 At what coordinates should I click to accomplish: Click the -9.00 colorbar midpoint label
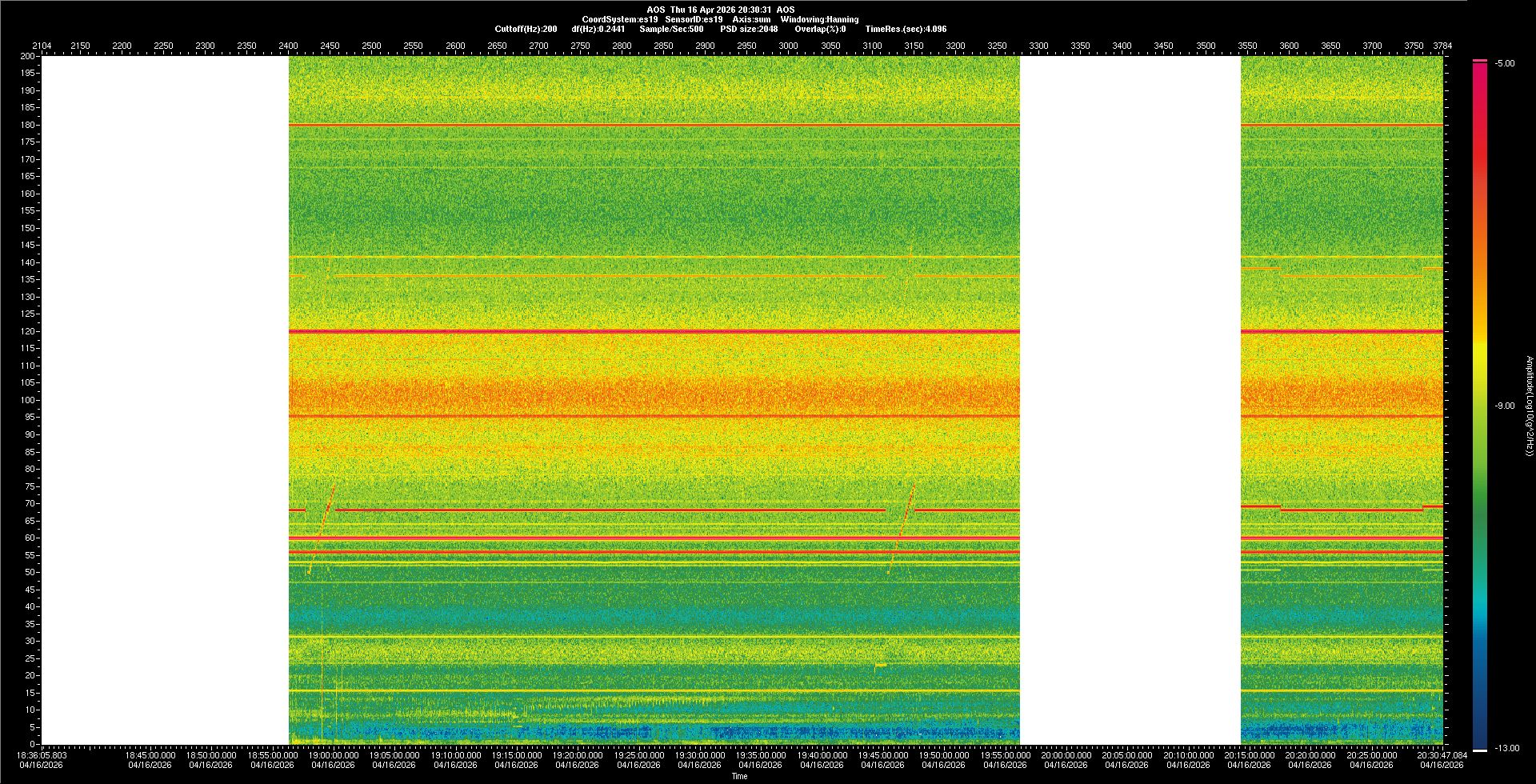[x=1504, y=406]
